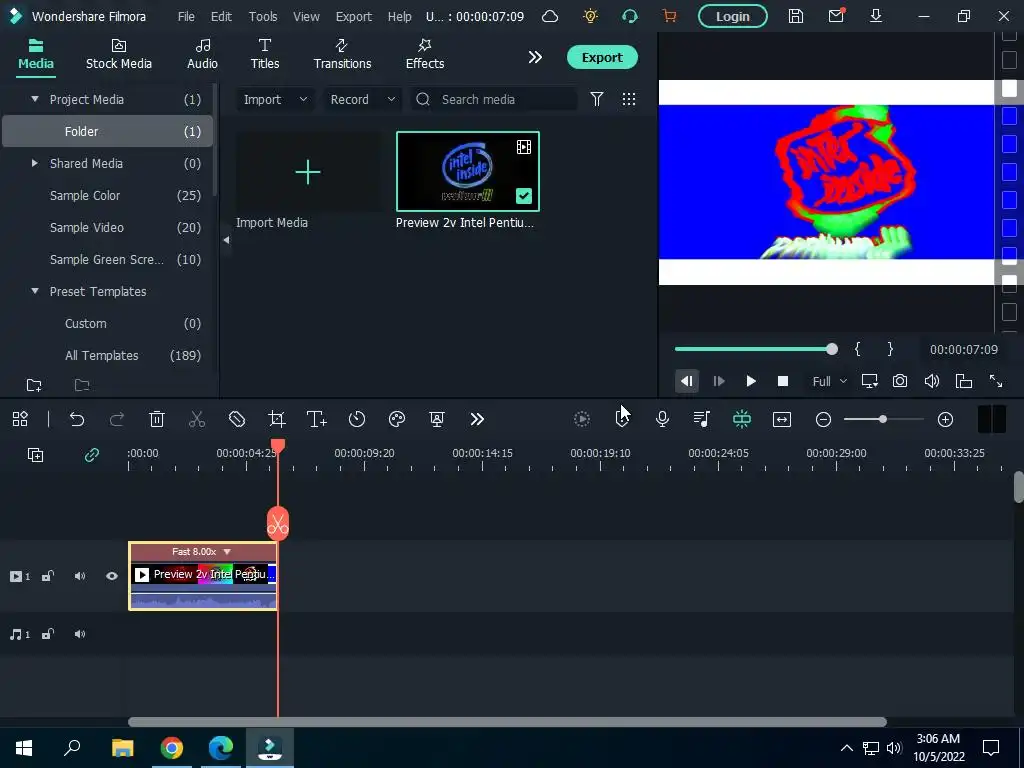Toggle auto ripple link icon

click(x=91, y=455)
